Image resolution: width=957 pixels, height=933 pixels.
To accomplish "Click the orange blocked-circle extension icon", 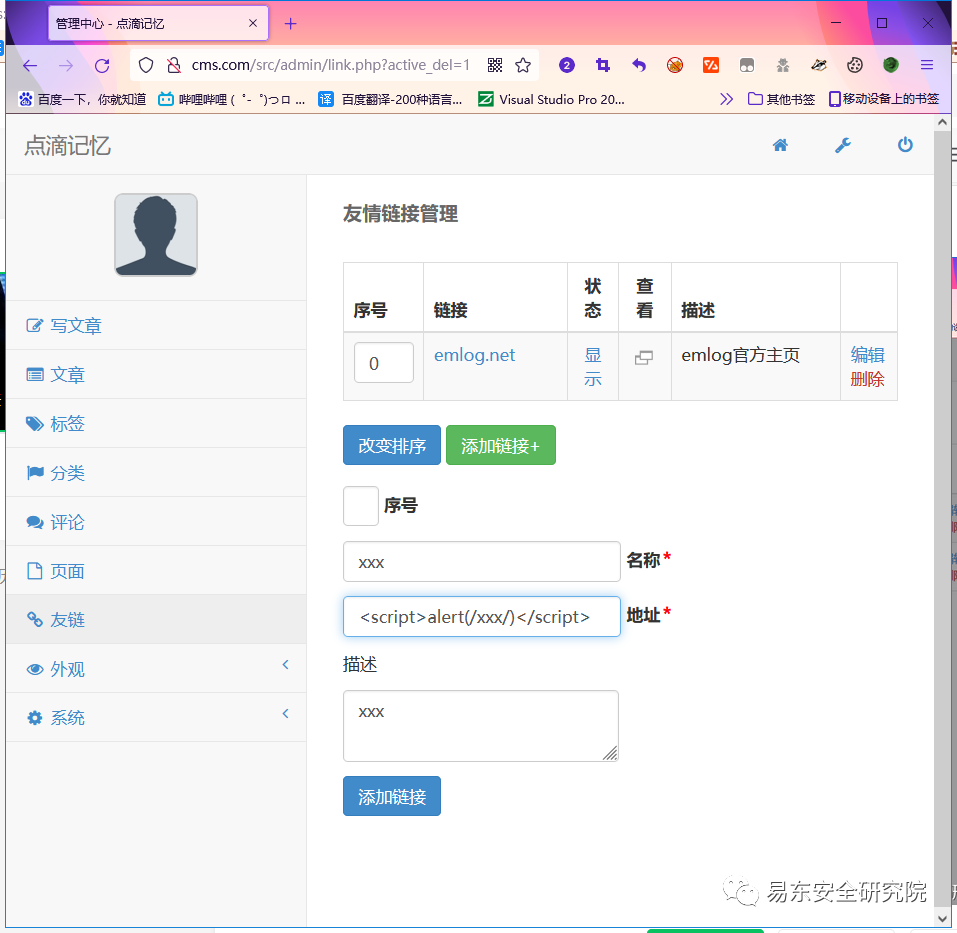I will (x=674, y=65).
